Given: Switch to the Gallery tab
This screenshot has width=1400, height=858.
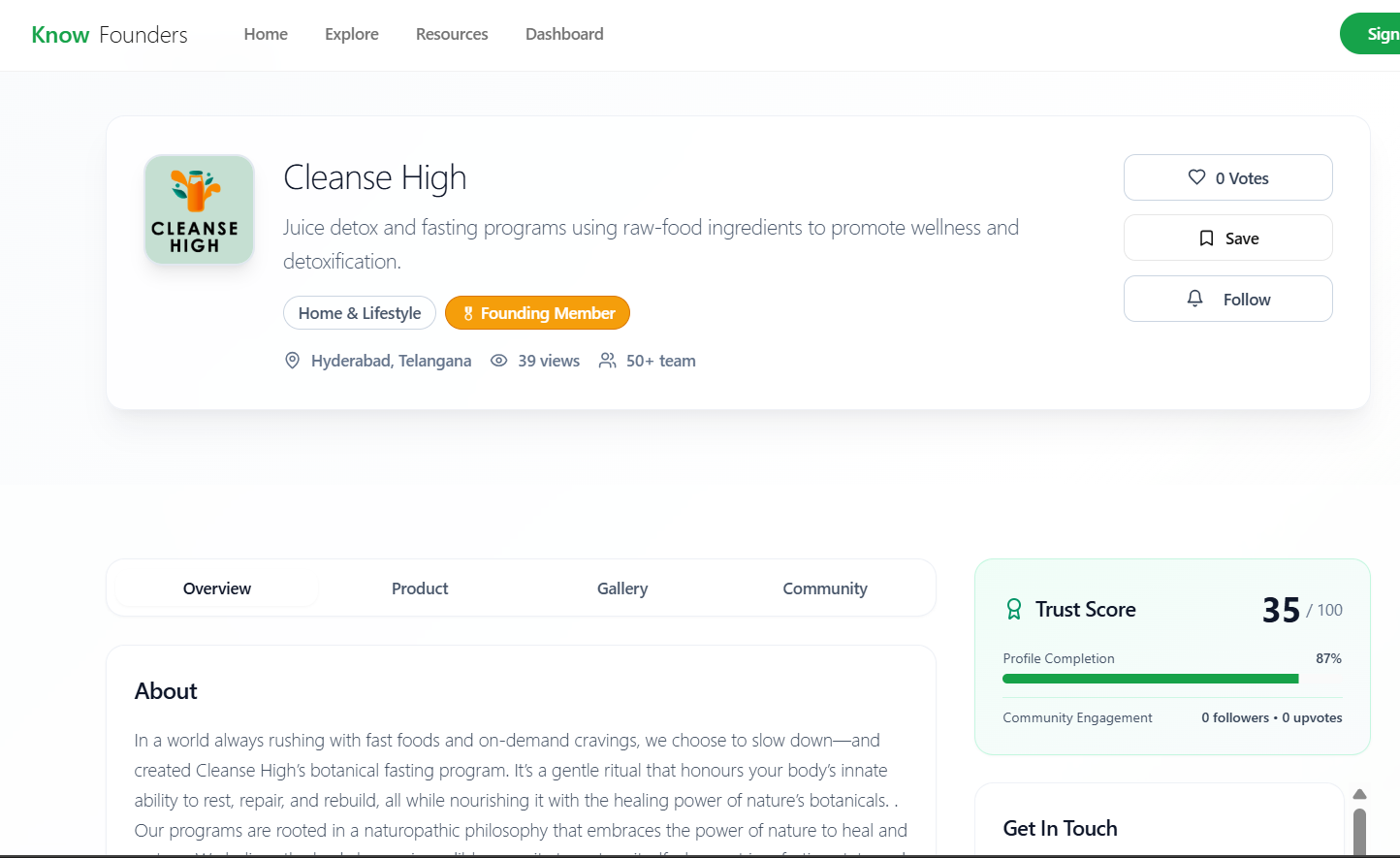Looking at the screenshot, I should (621, 588).
